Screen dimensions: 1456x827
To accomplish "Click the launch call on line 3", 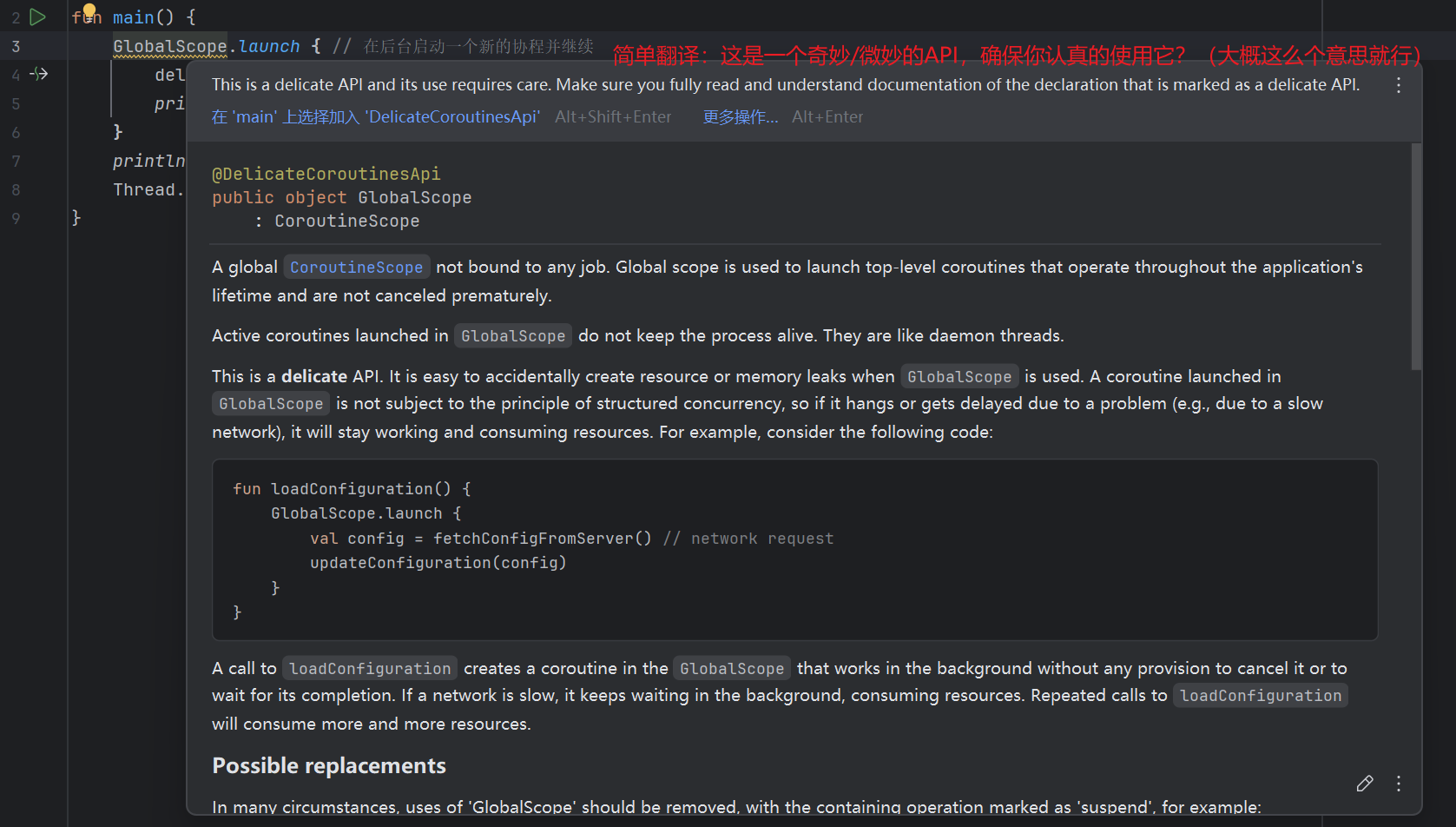I will point(269,46).
